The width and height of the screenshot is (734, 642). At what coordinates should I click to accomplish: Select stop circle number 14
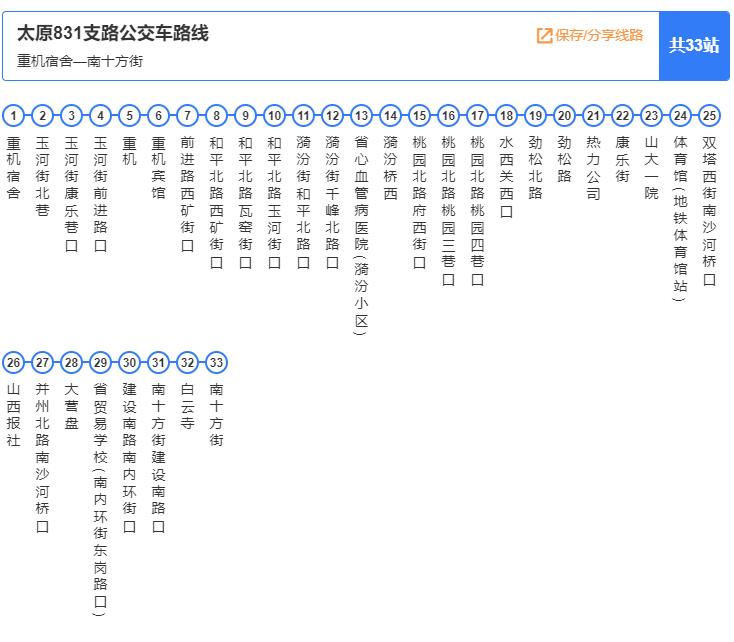tap(391, 116)
